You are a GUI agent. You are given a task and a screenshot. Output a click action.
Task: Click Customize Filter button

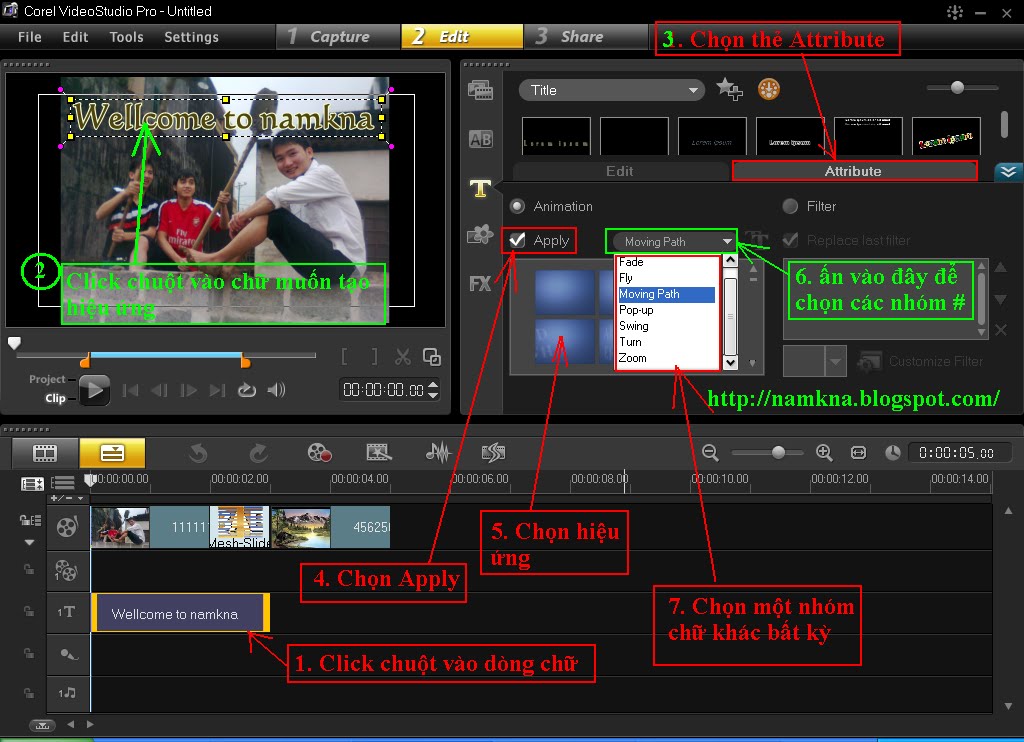pos(921,361)
